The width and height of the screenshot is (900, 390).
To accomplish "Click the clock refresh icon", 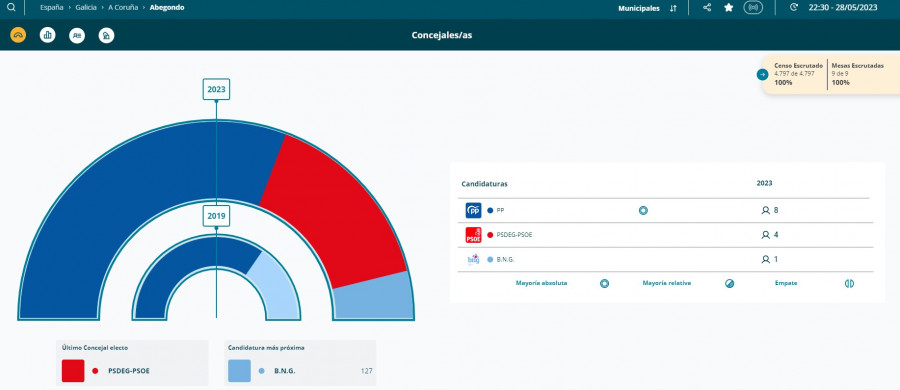I will [x=794, y=7].
